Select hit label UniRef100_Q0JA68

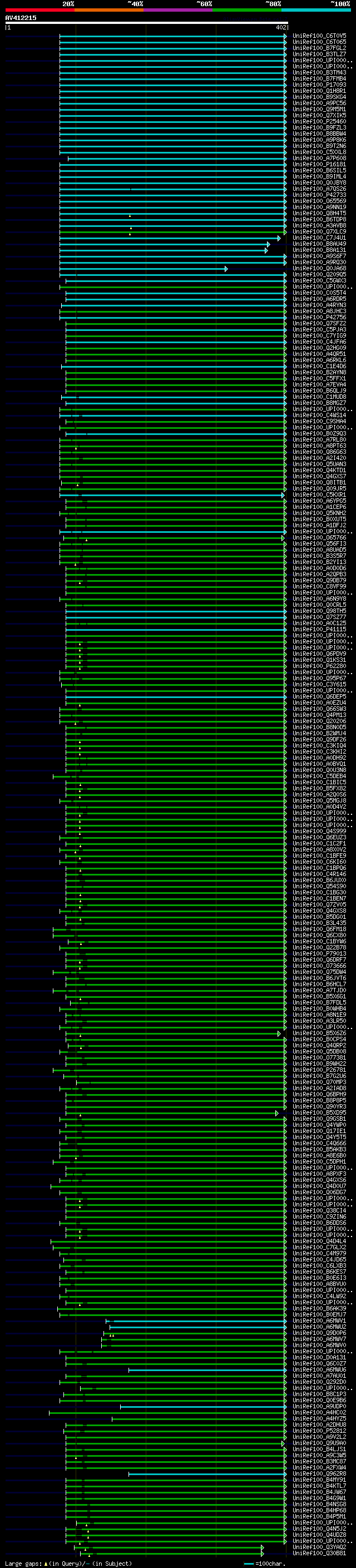[319, 269]
